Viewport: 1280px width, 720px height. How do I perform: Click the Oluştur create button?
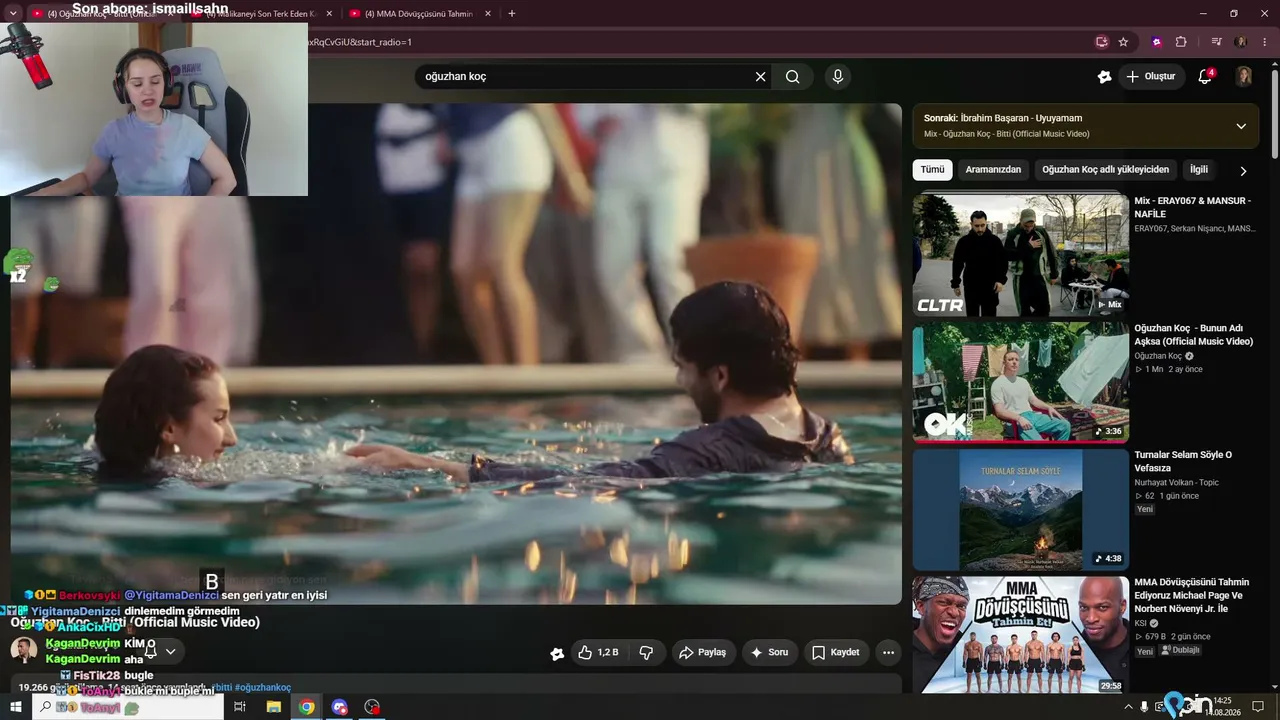1151,76
